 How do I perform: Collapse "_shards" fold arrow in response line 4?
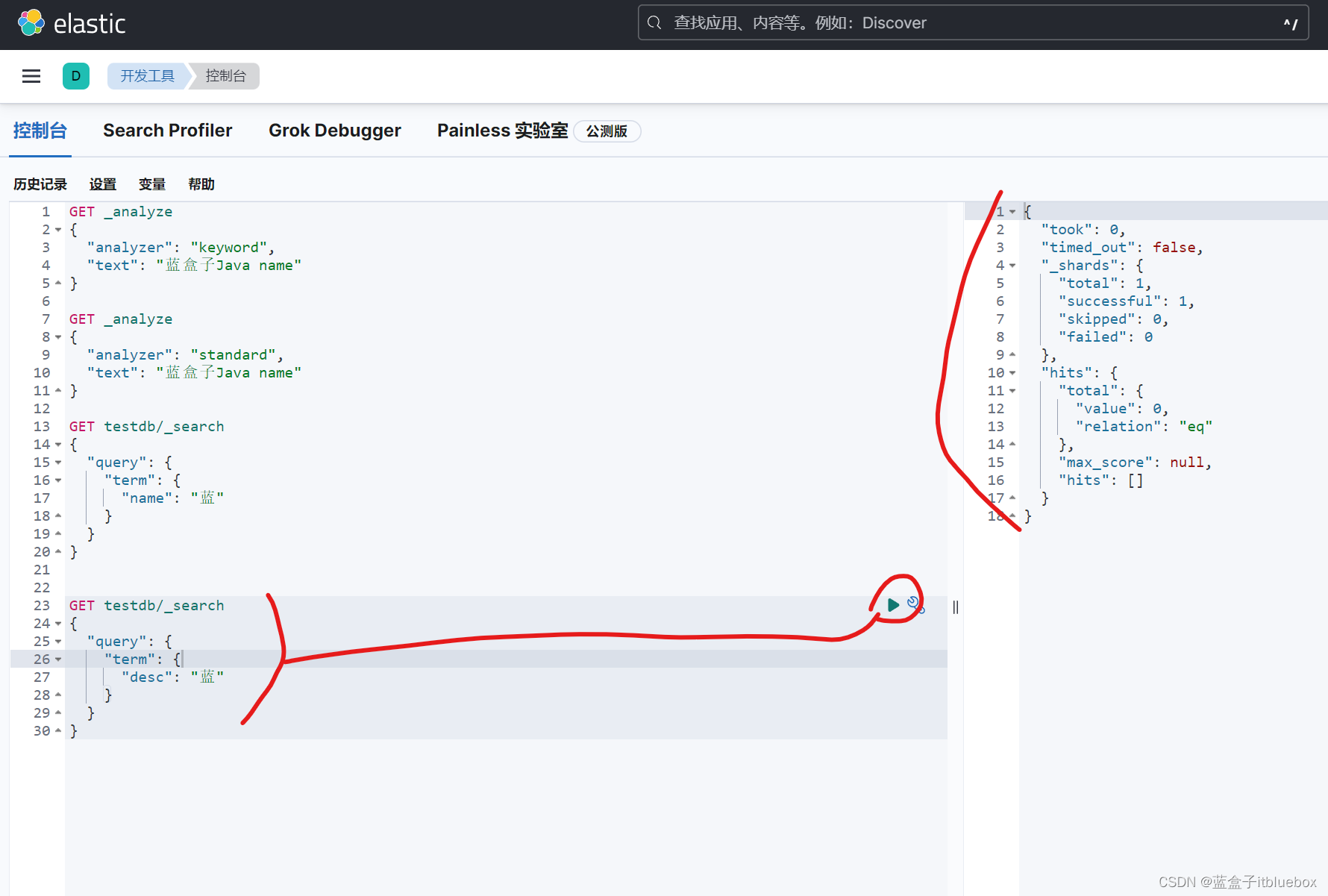point(1012,266)
